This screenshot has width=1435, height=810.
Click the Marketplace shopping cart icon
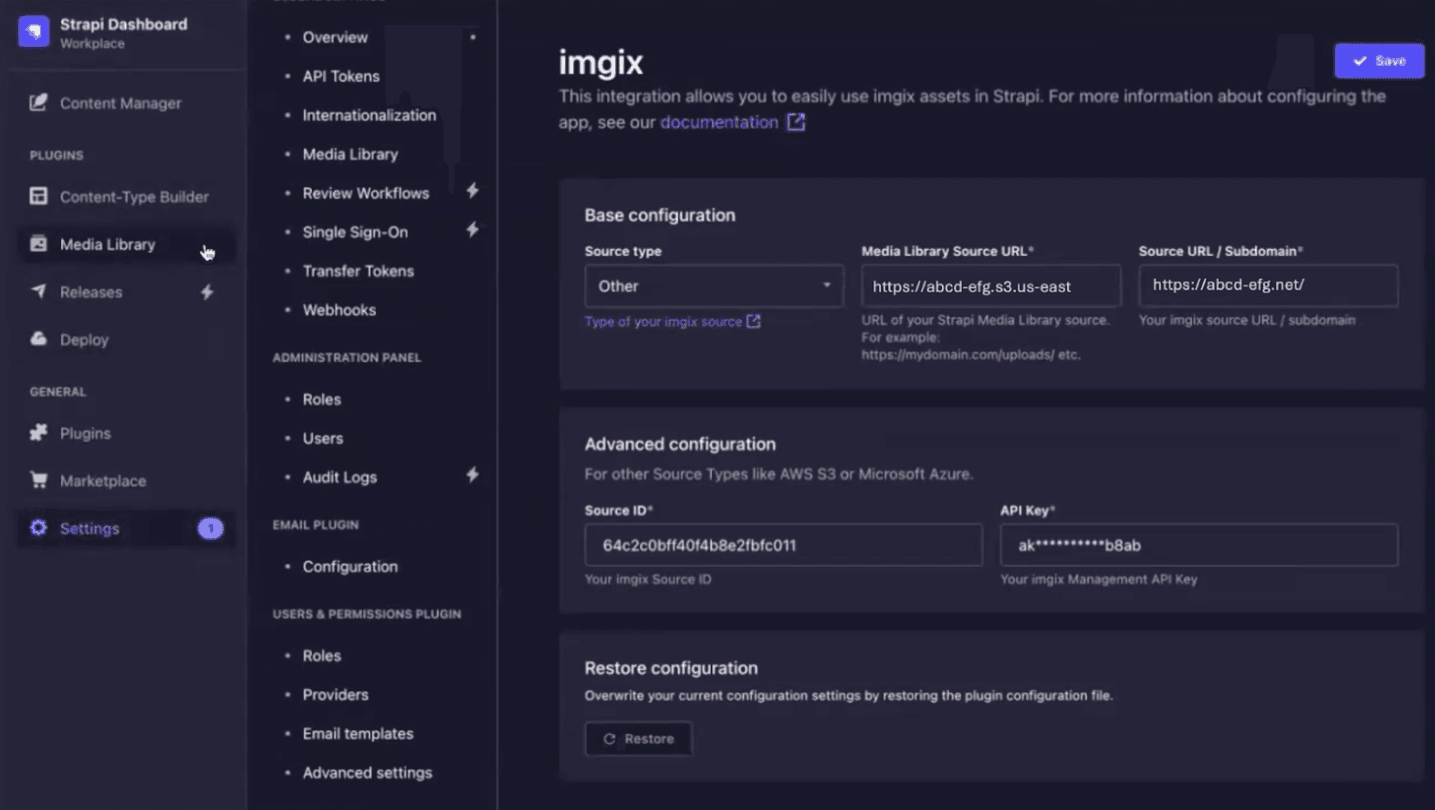(x=38, y=480)
